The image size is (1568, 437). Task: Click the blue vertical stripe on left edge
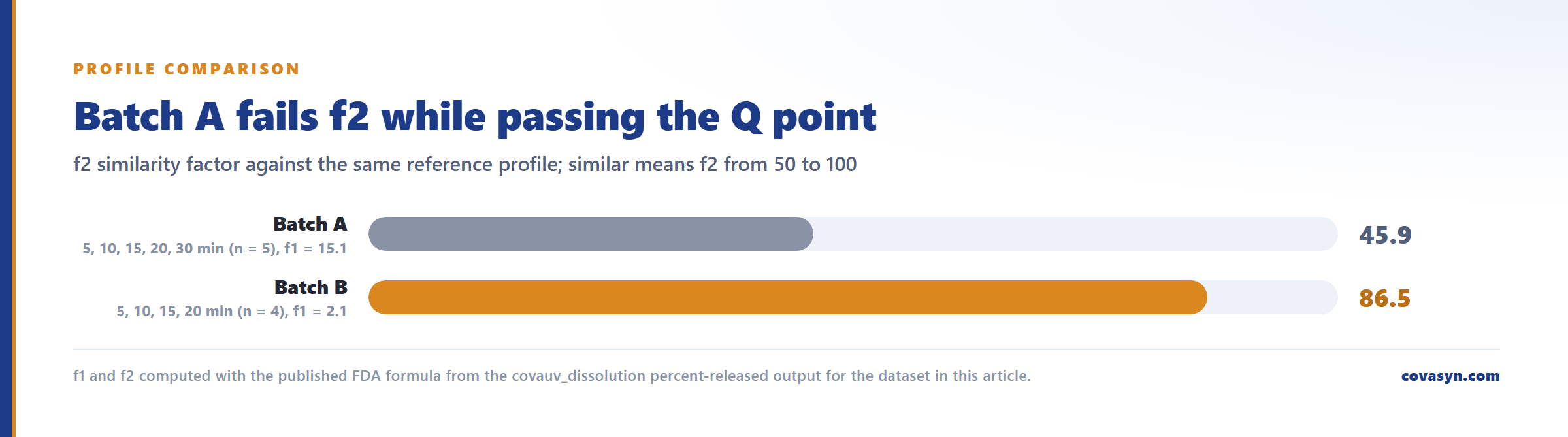click(x=6, y=218)
